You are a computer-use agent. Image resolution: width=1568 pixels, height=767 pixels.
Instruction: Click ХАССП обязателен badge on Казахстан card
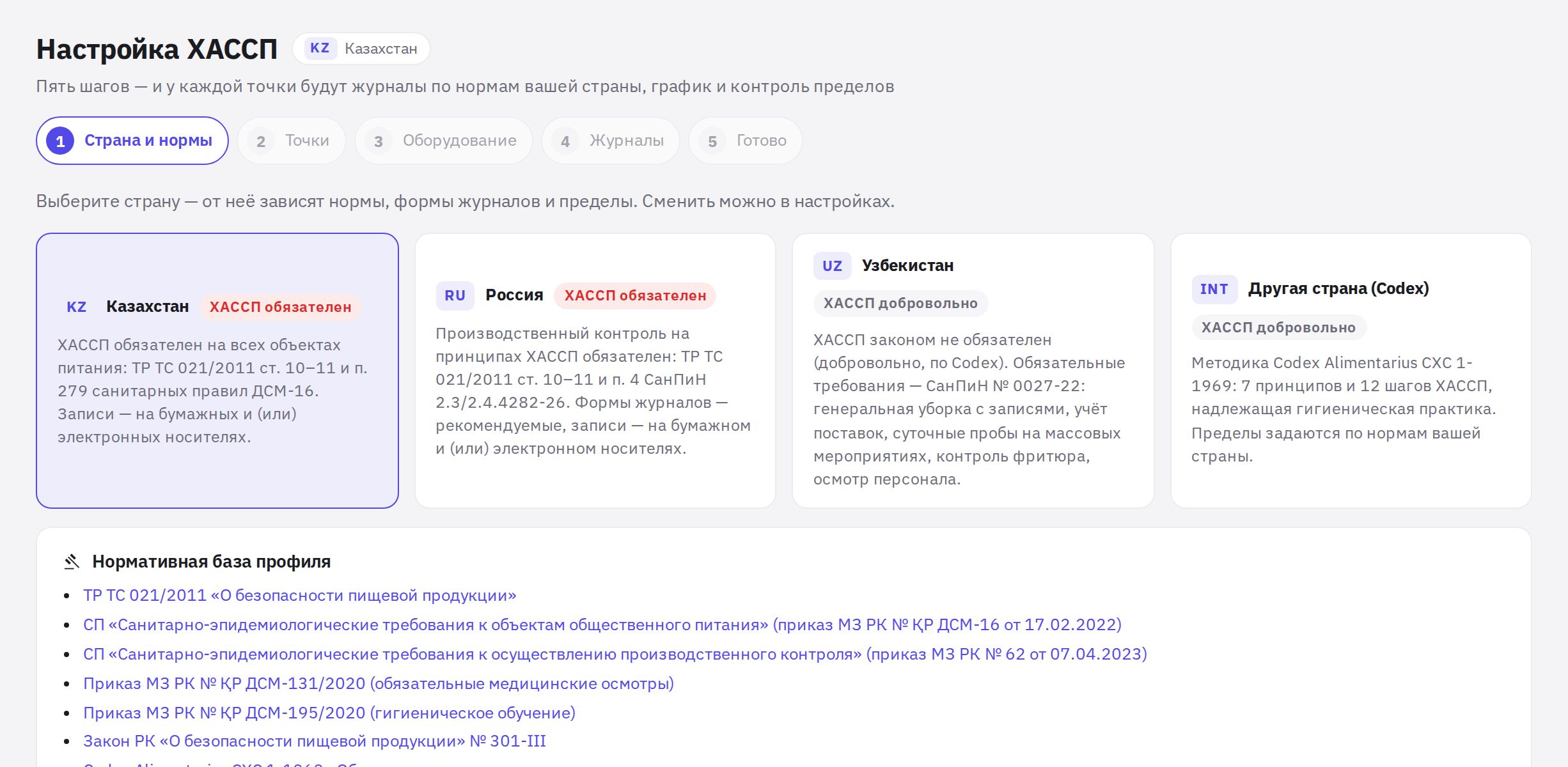pyautogui.click(x=281, y=307)
